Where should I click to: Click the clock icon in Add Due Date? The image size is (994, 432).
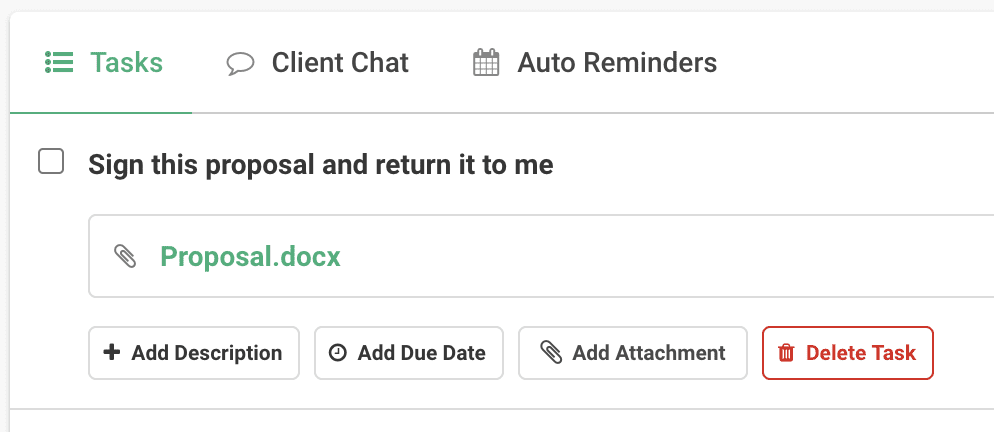pyautogui.click(x=338, y=353)
